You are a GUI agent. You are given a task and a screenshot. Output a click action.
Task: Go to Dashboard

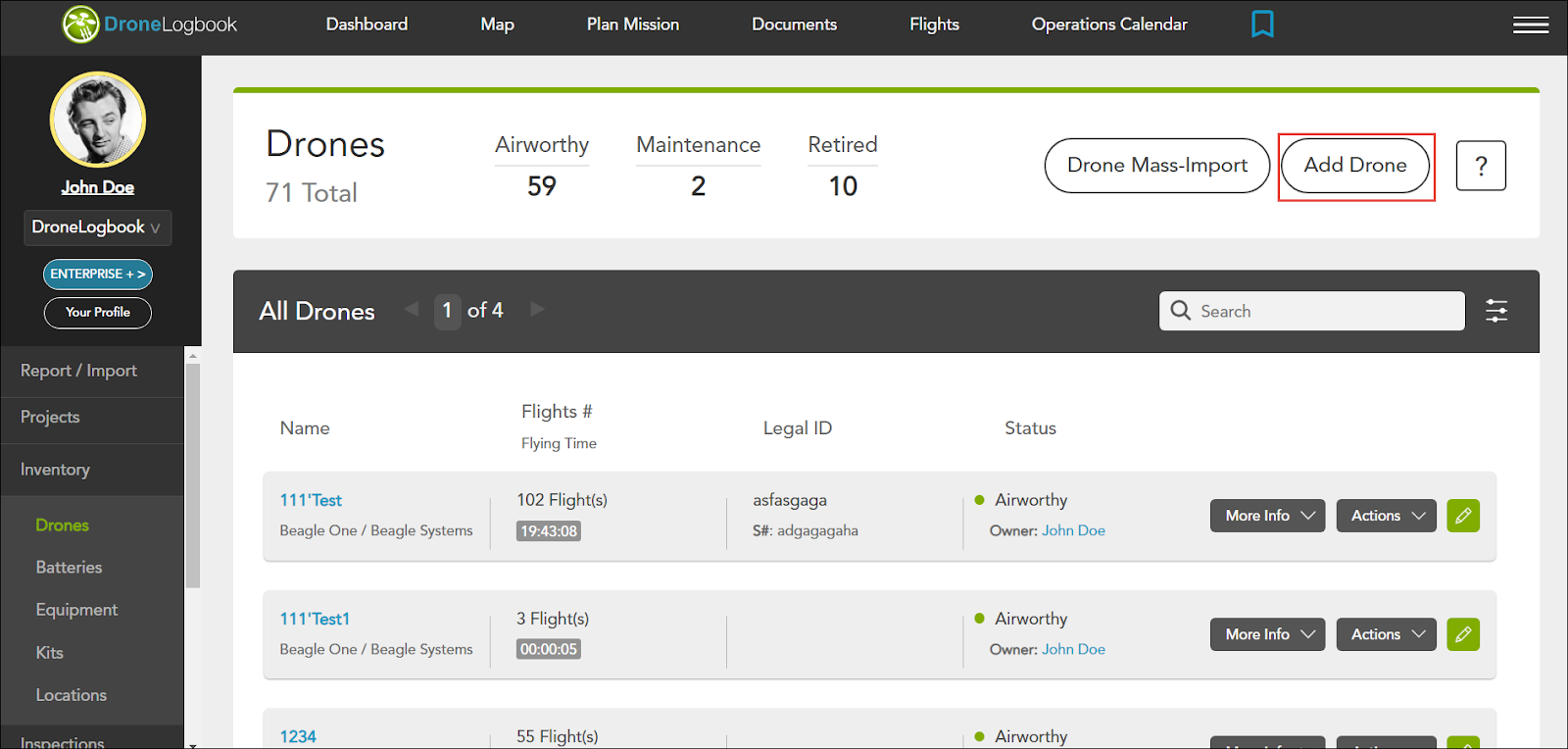point(367,25)
